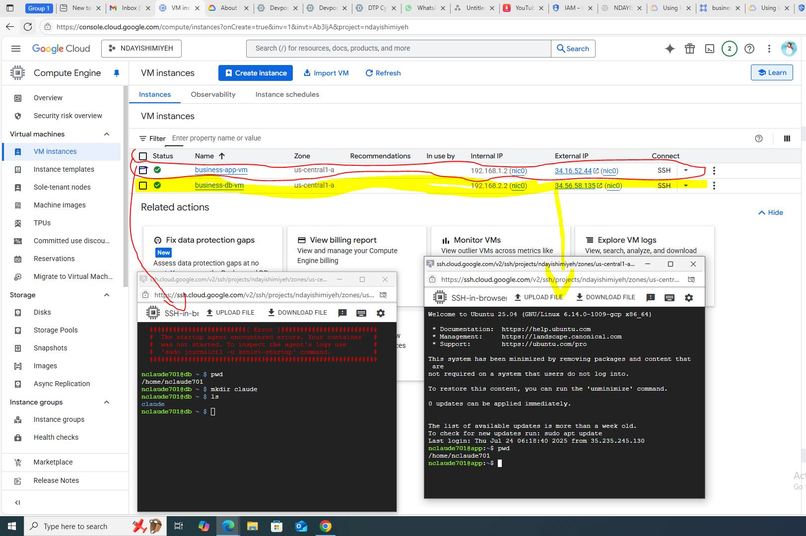Open keyboard icon in right SSH window
This screenshot has width=806, height=536.
(669, 298)
